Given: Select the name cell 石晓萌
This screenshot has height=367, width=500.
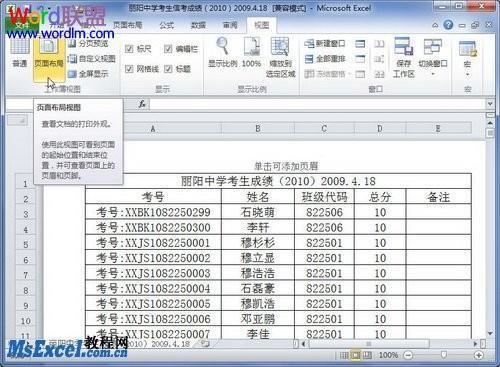Looking at the screenshot, I should point(258,212).
